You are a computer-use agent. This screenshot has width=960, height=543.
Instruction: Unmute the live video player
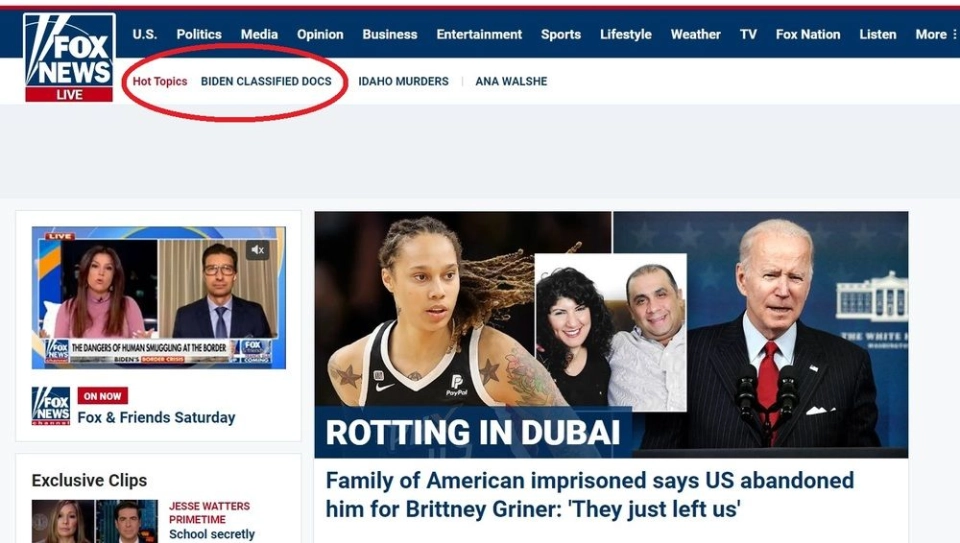pyautogui.click(x=258, y=250)
